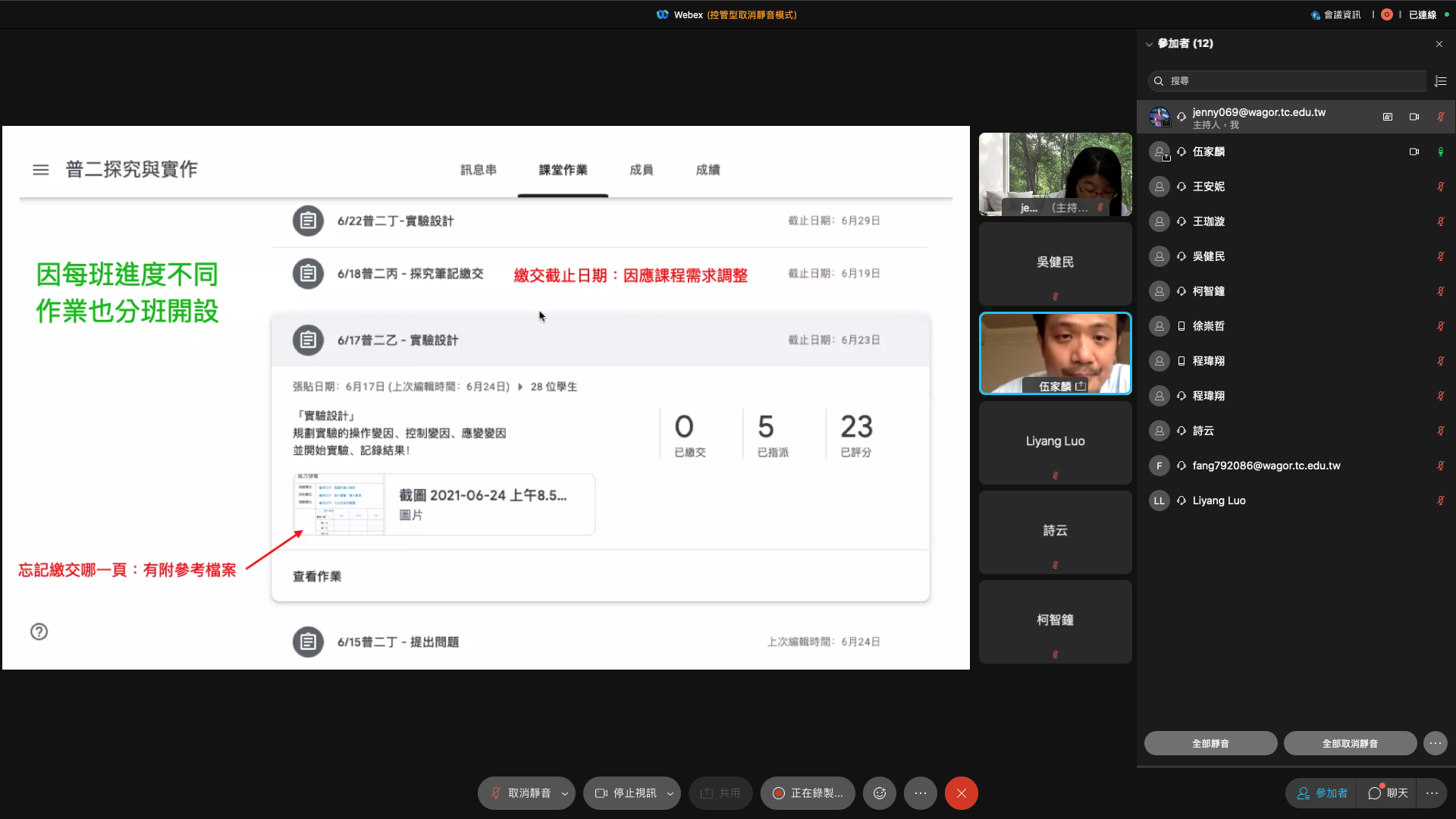The height and width of the screenshot is (819, 1456).
Task: Click the help question mark icon
Action: [x=39, y=632]
